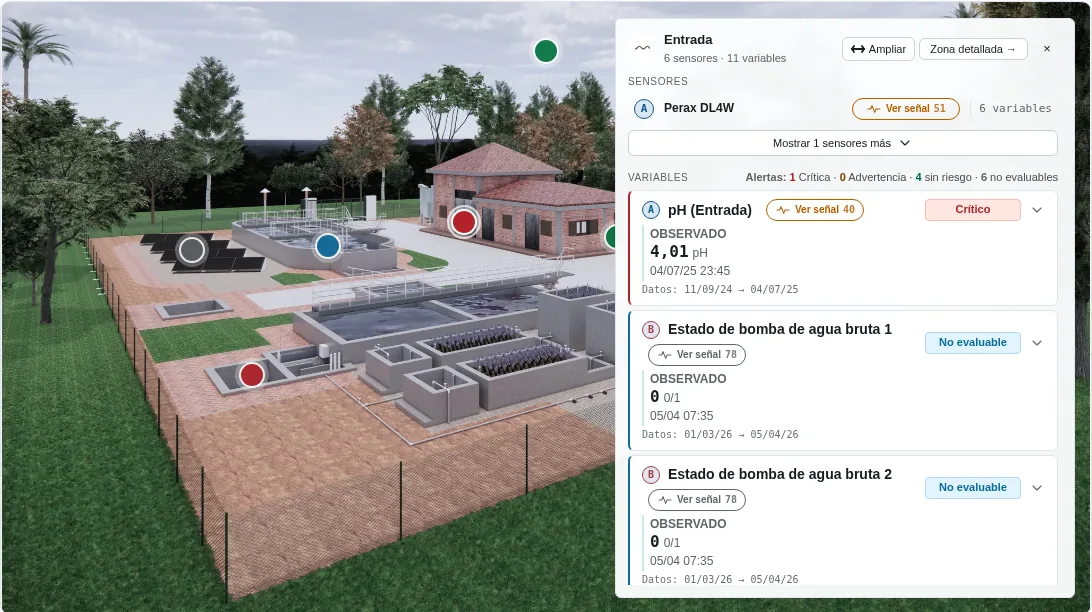Click the 4,01 pH observed value
1092x612 pixels.
pos(679,252)
